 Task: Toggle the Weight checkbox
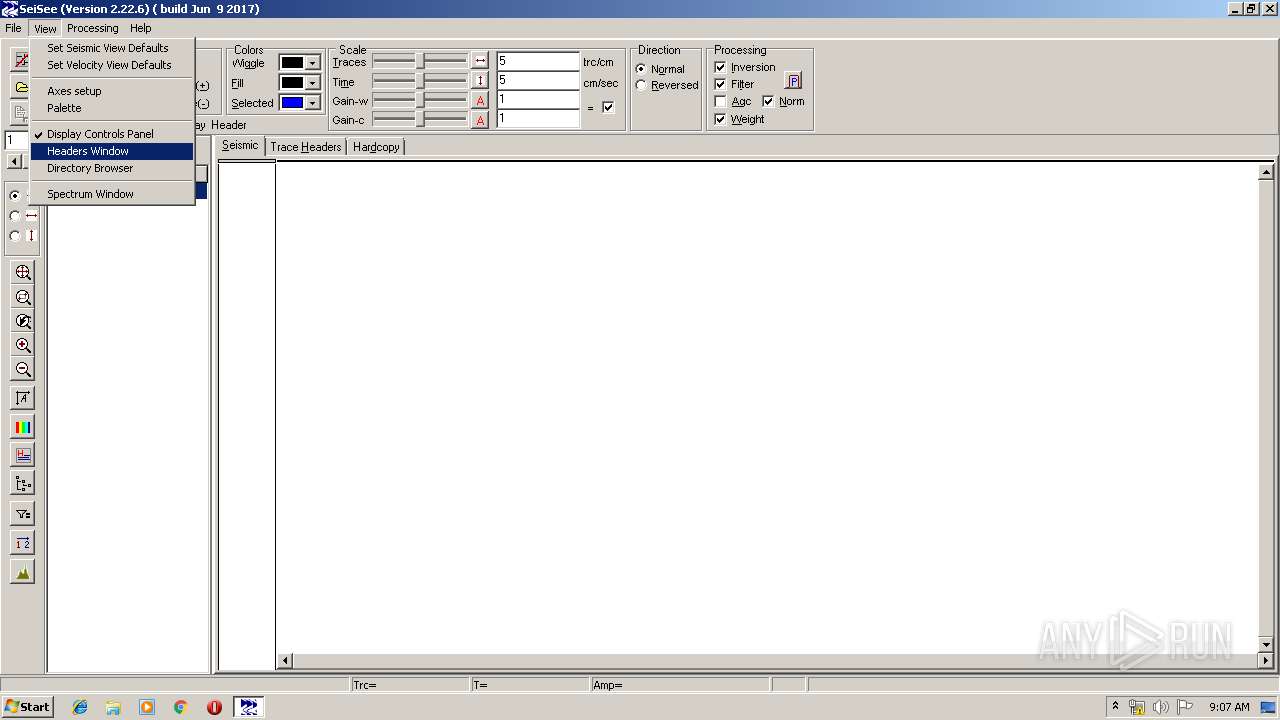coord(720,119)
